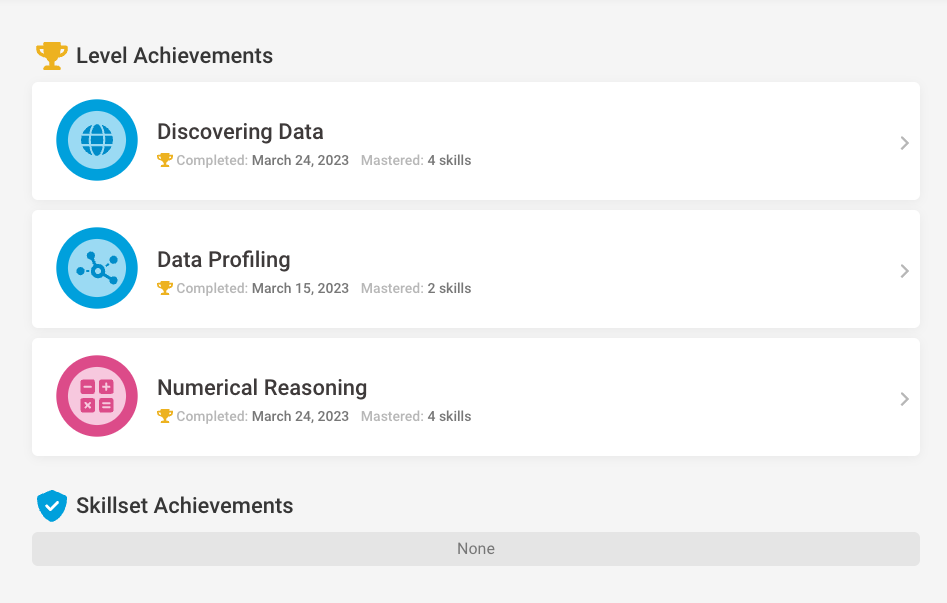Image resolution: width=947 pixels, height=603 pixels.
Task: Click the Numerical Reasoning calculator badge icon
Action: [97, 396]
